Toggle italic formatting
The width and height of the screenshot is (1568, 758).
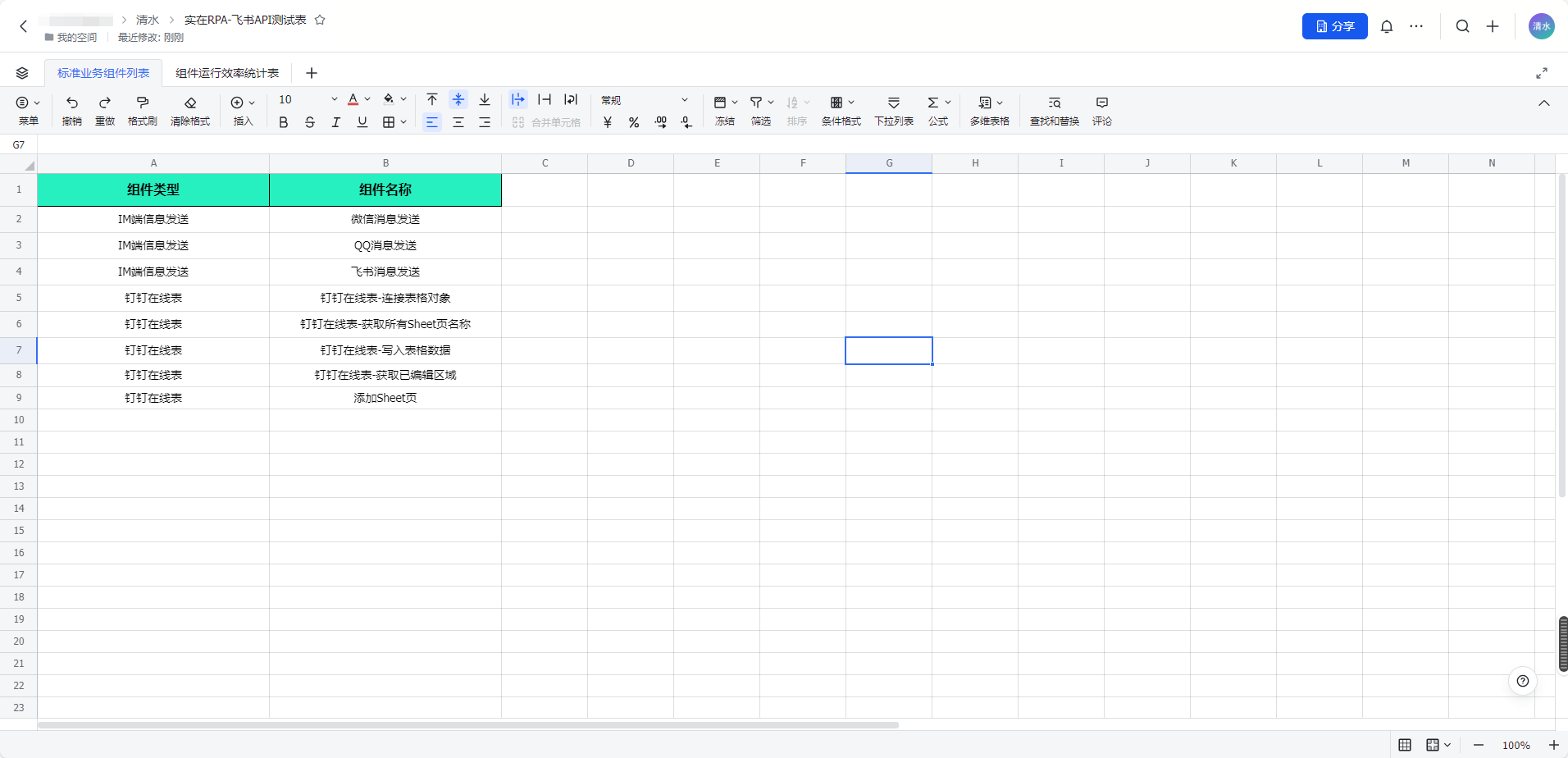point(335,122)
